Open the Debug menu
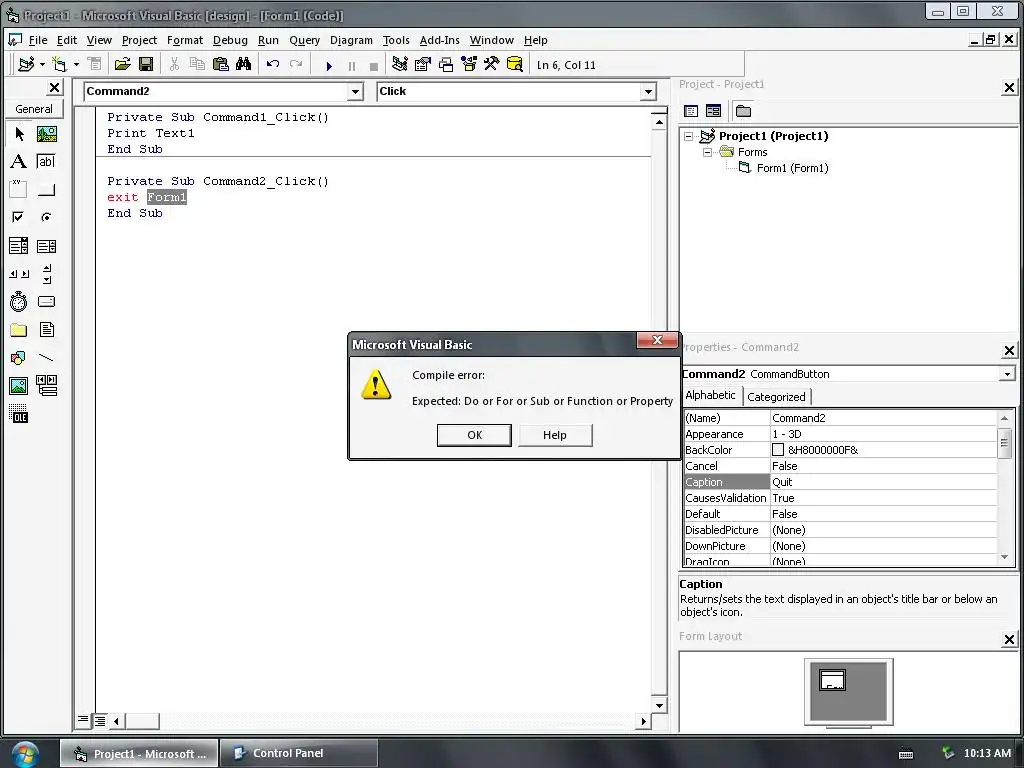 231,40
